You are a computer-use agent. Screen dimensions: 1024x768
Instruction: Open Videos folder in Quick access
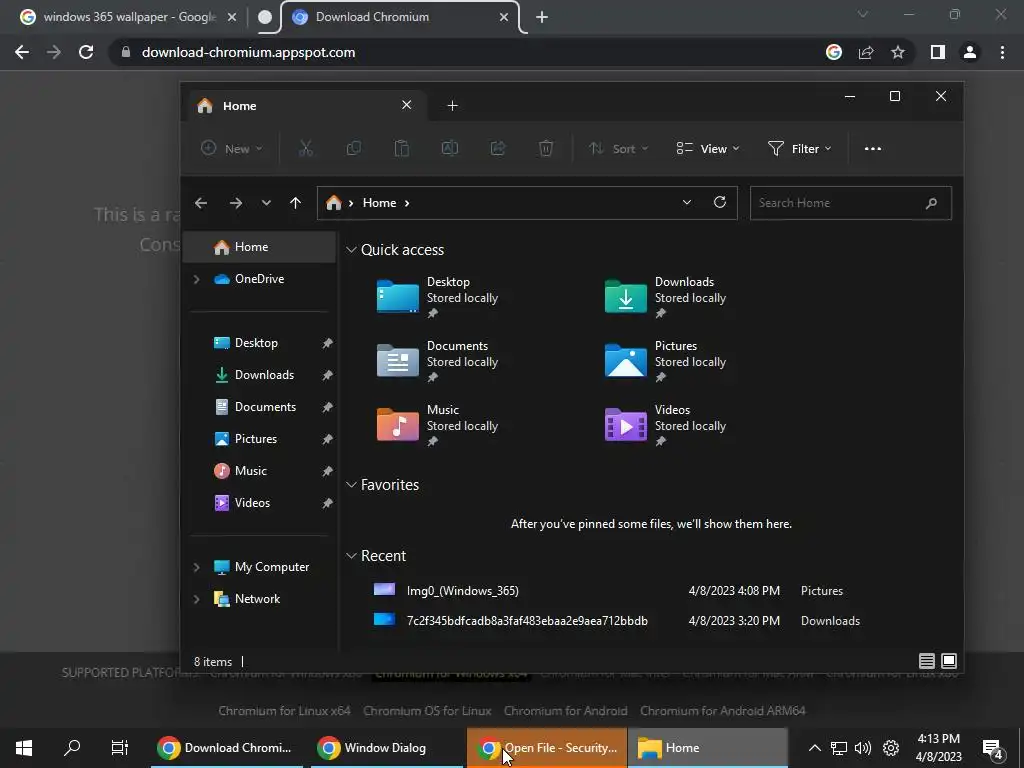[665, 425]
